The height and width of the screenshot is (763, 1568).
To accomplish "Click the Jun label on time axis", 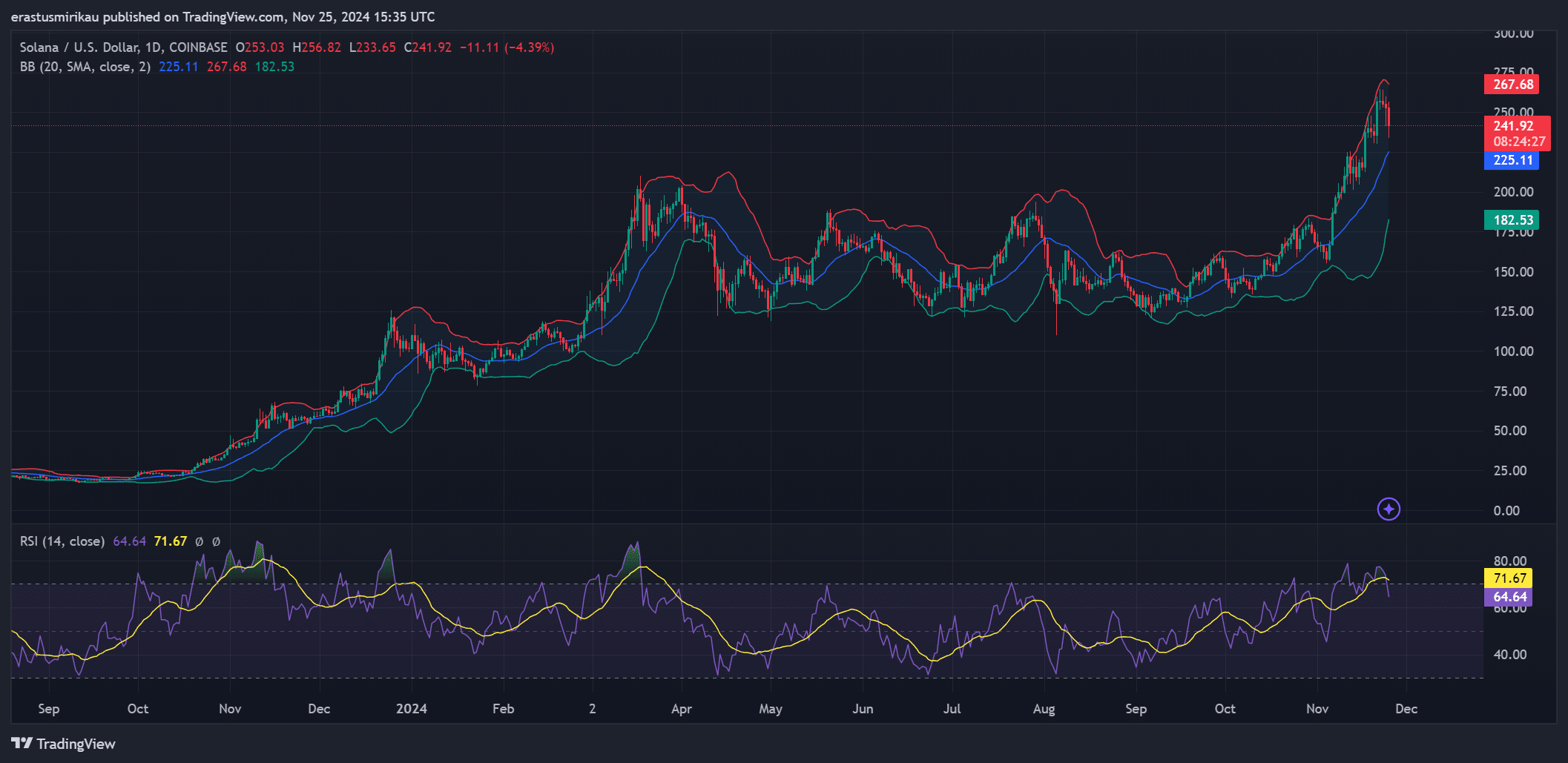I will 863,709.
